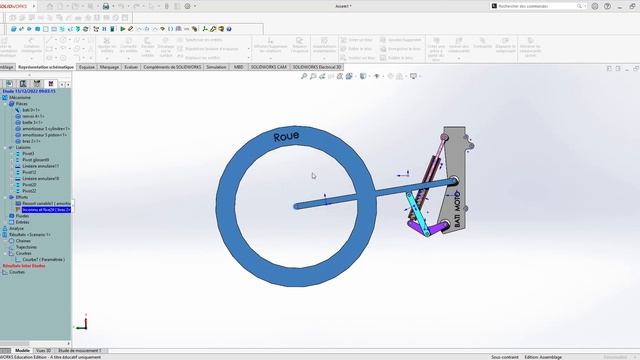
Task: Collapse the Courbes node under Résultats
Action: [6, 253]
